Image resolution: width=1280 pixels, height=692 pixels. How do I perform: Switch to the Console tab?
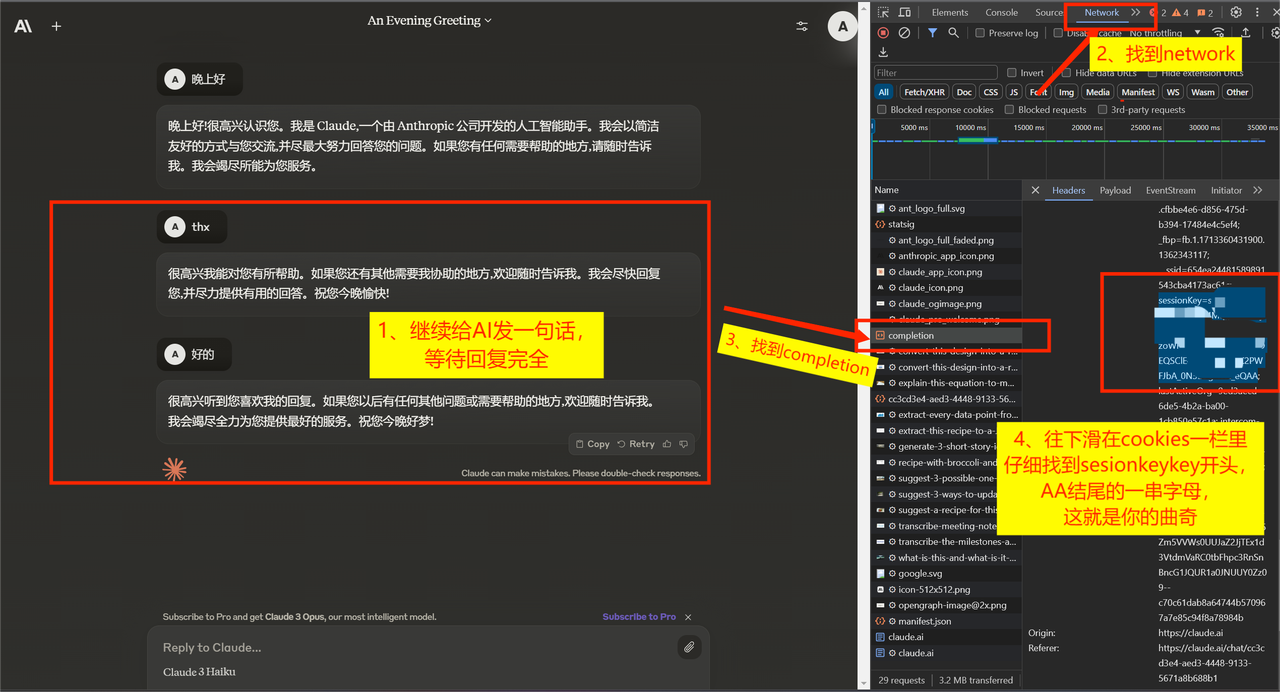pyautogui.click(x=1002, y=13)
